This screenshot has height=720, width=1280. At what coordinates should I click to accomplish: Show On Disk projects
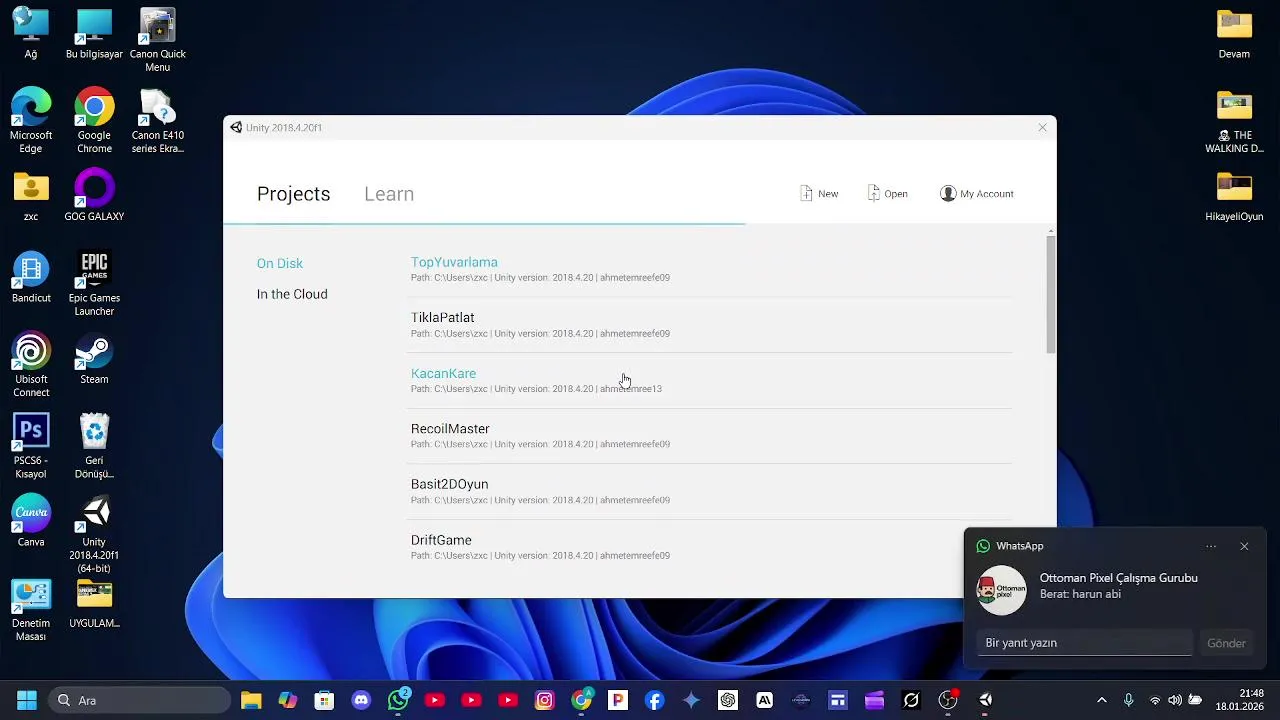pos(280,263)
